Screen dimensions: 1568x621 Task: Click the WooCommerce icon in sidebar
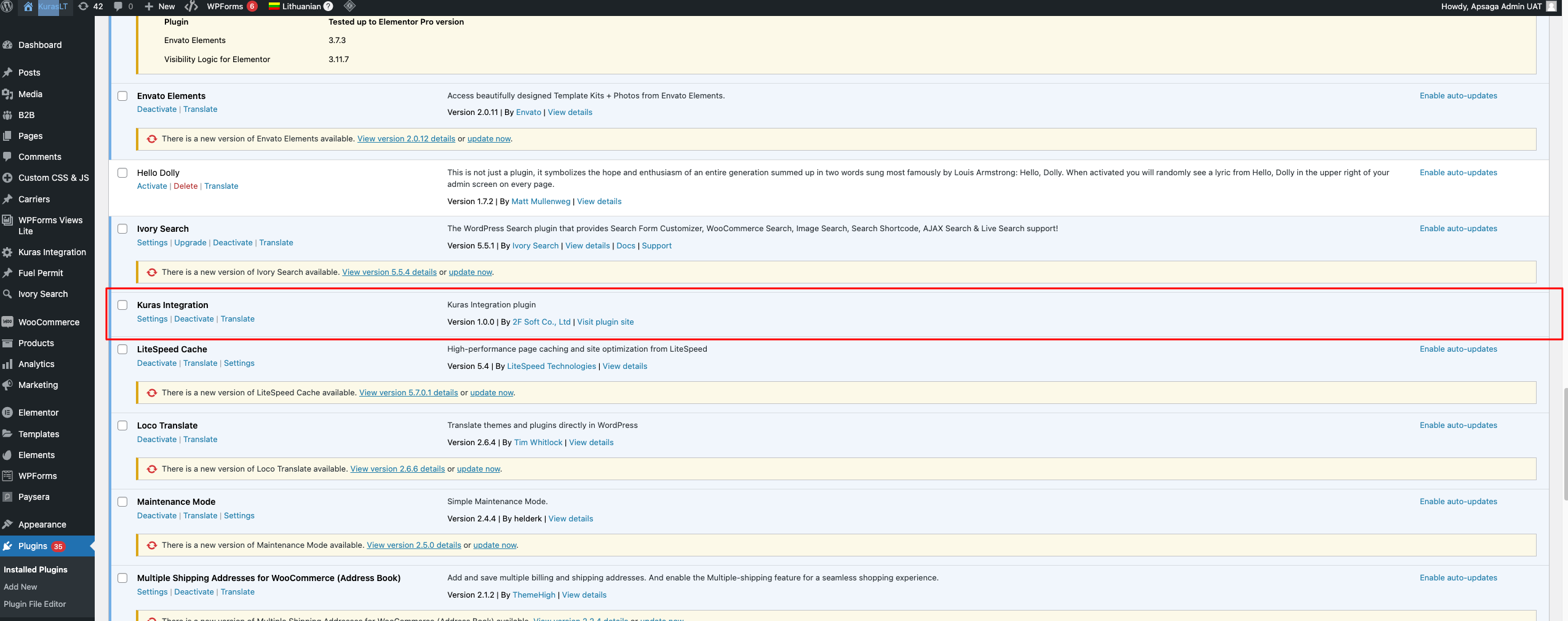pos(8,322)
